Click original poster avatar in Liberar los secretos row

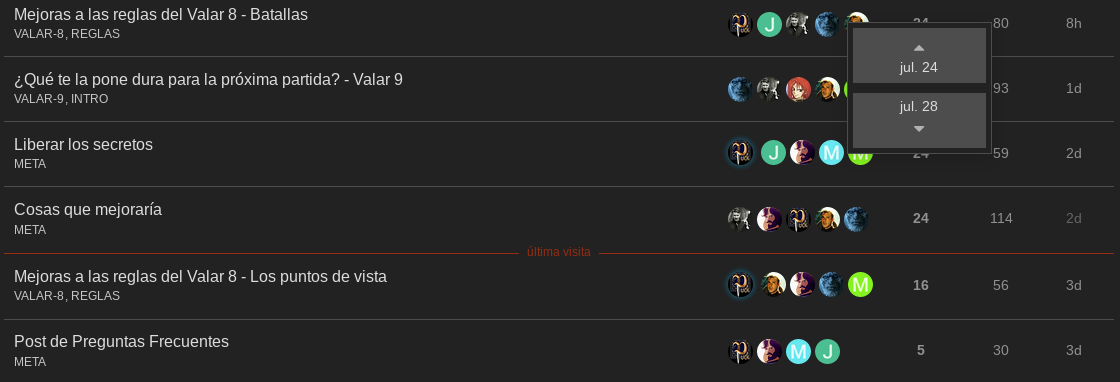click(740, 152)
